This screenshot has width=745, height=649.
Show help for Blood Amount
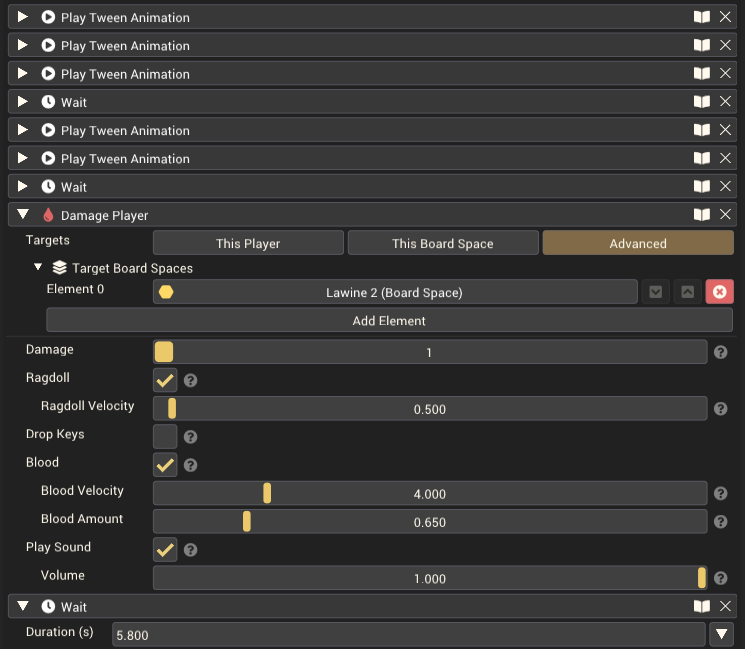click(720, 522)
